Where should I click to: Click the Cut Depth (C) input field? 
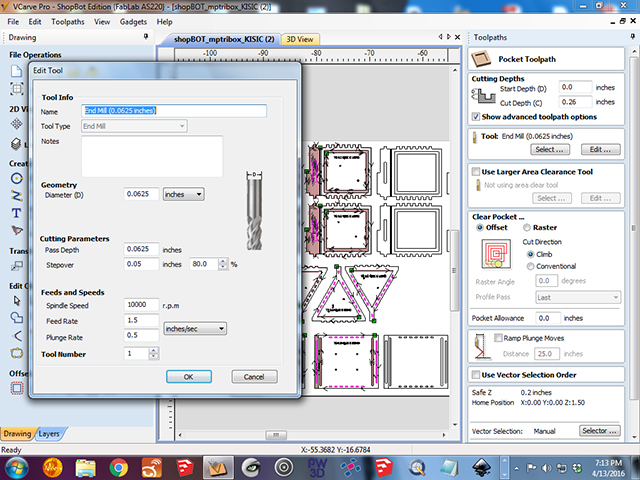[575, 102]
